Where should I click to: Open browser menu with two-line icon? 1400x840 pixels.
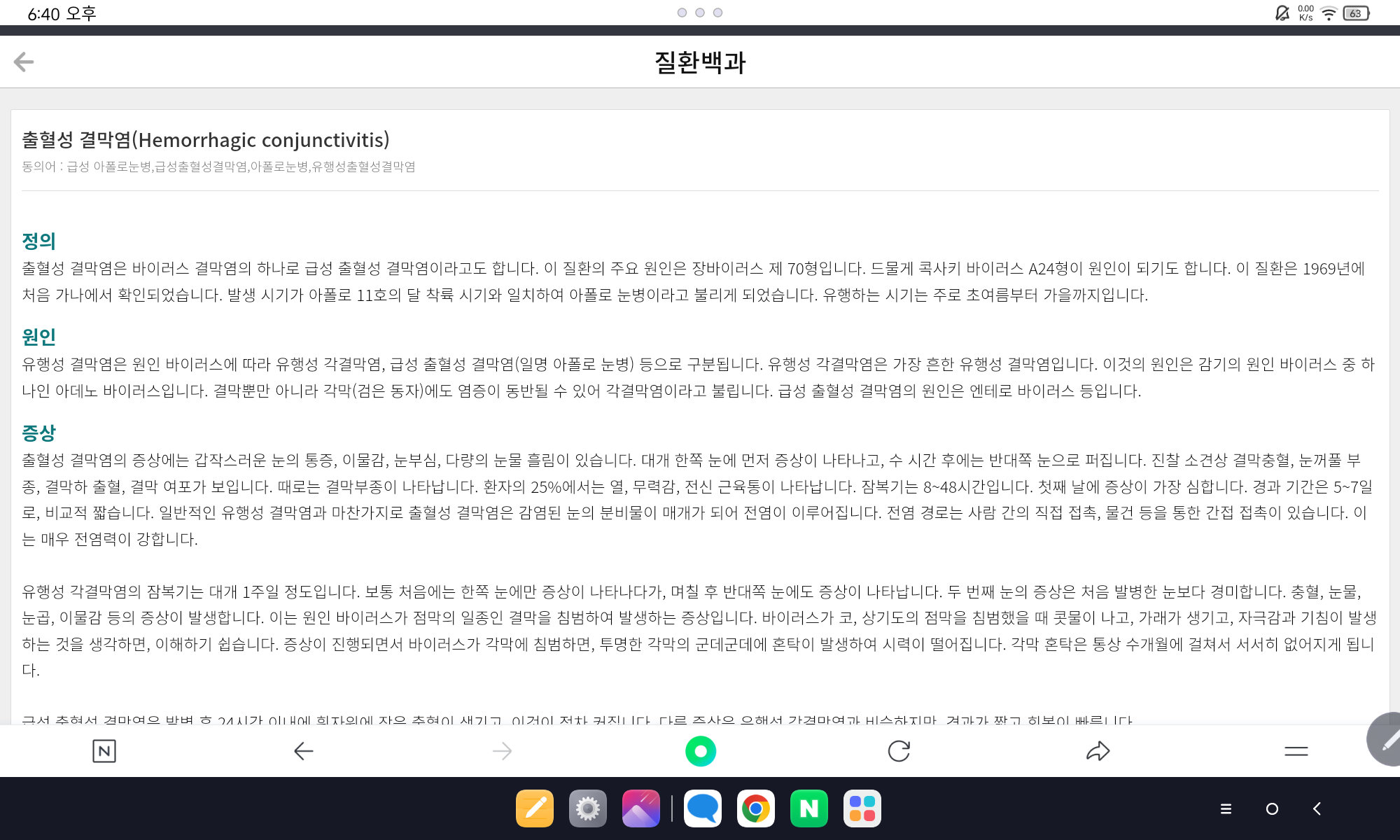pos(1296,751)
